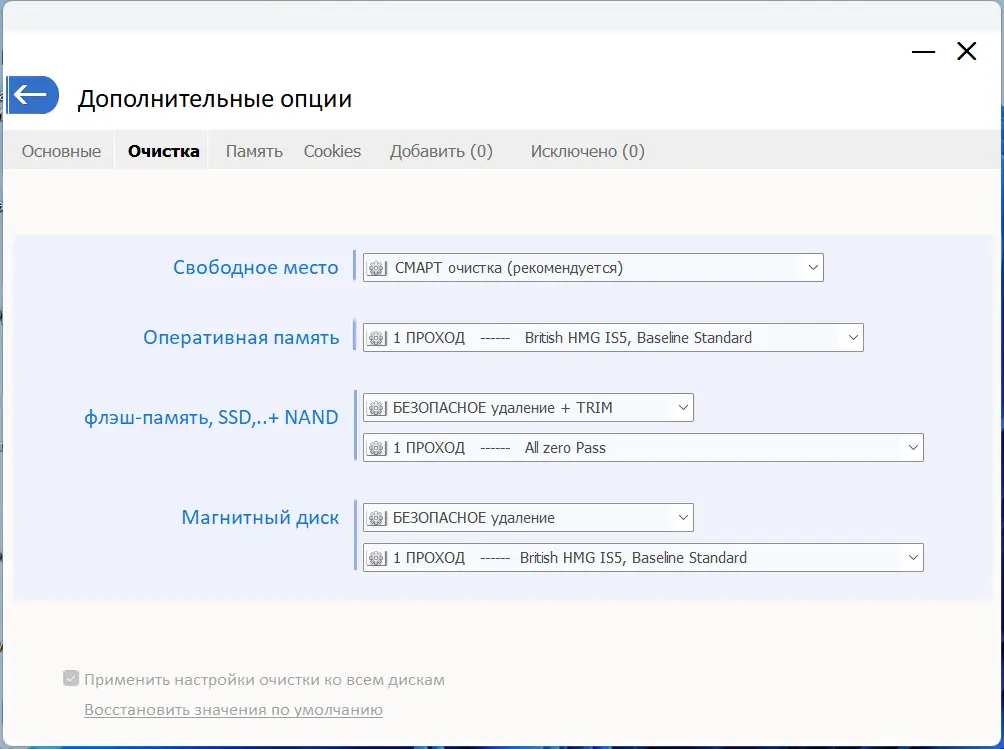
Task: Click the icon beside БЕЗОПАСНОЕ удаление + TRIM
Action: (377, 408)
